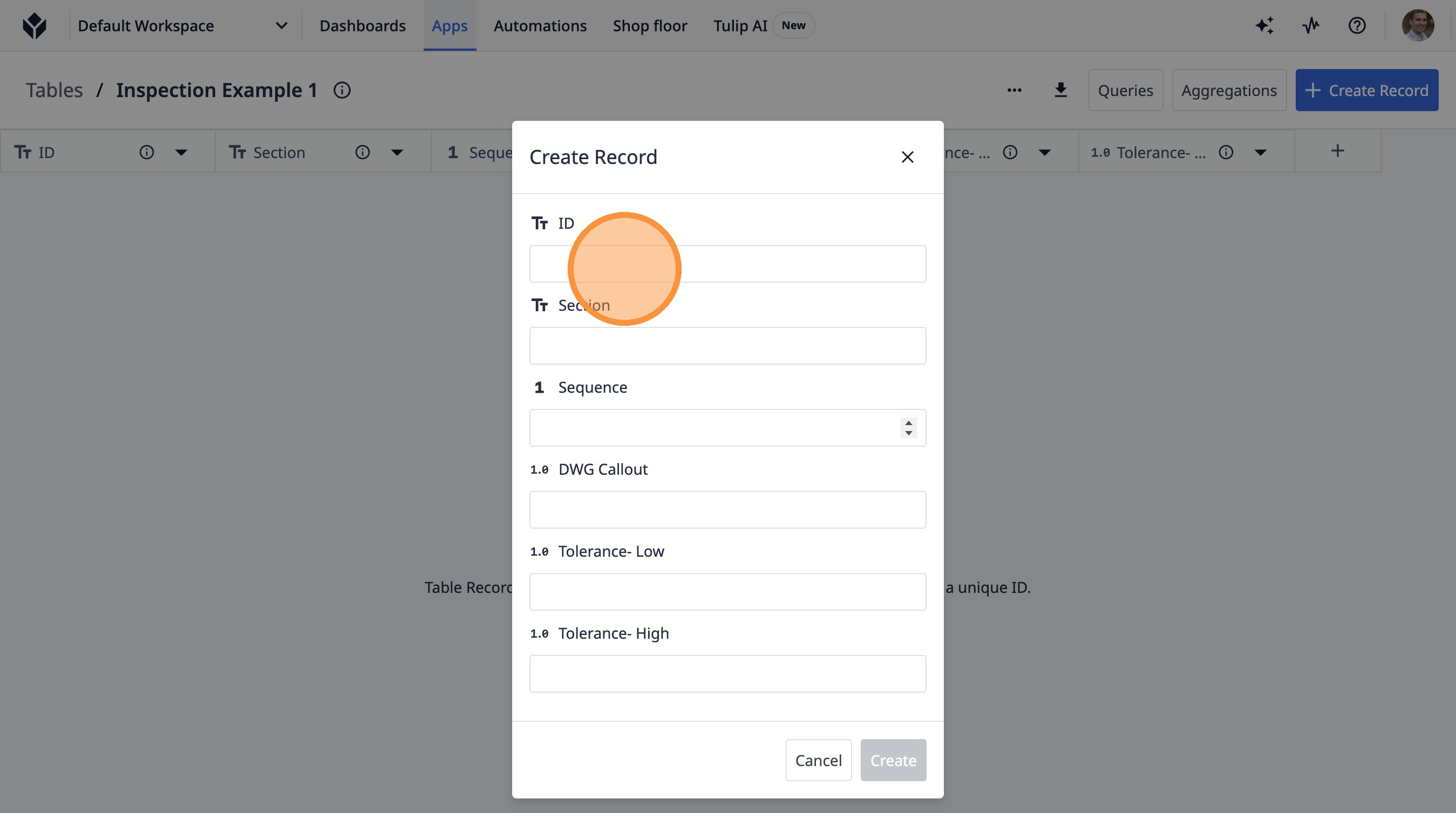Download table data with download icon
Viewport: 1456px width, 813px height.
point(1060,90)
